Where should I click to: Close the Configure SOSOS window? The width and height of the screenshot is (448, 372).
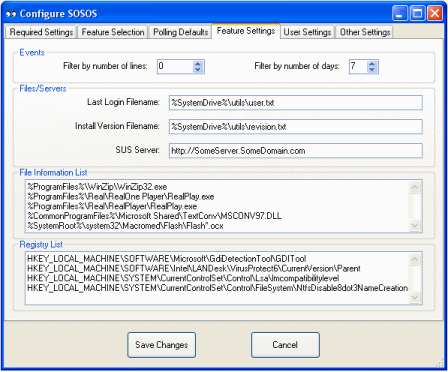point(435,14)
